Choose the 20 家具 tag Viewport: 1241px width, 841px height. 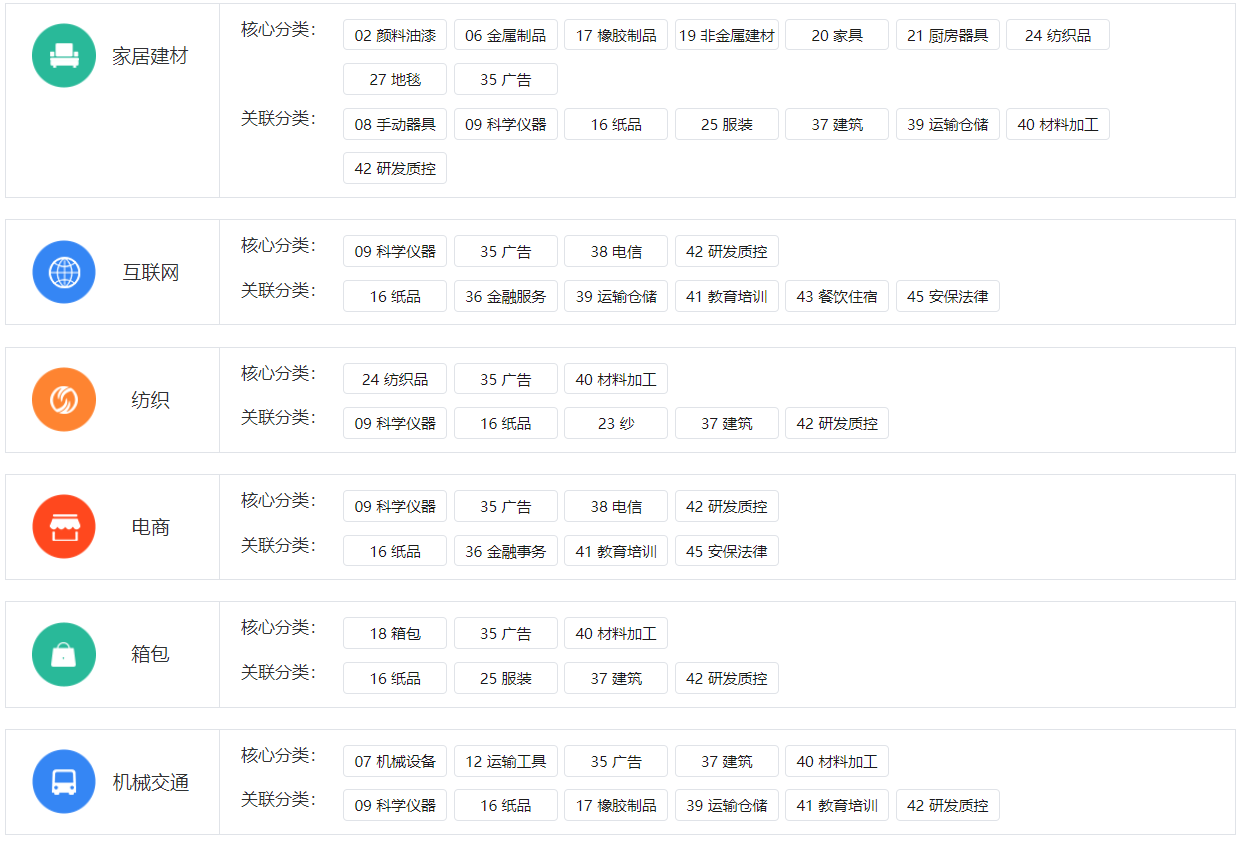coord(837,35)
